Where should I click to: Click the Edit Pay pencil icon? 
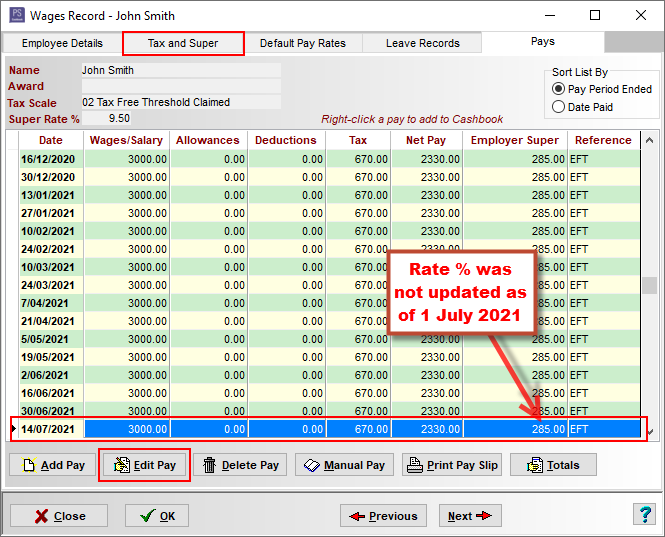tap(122, 465)
